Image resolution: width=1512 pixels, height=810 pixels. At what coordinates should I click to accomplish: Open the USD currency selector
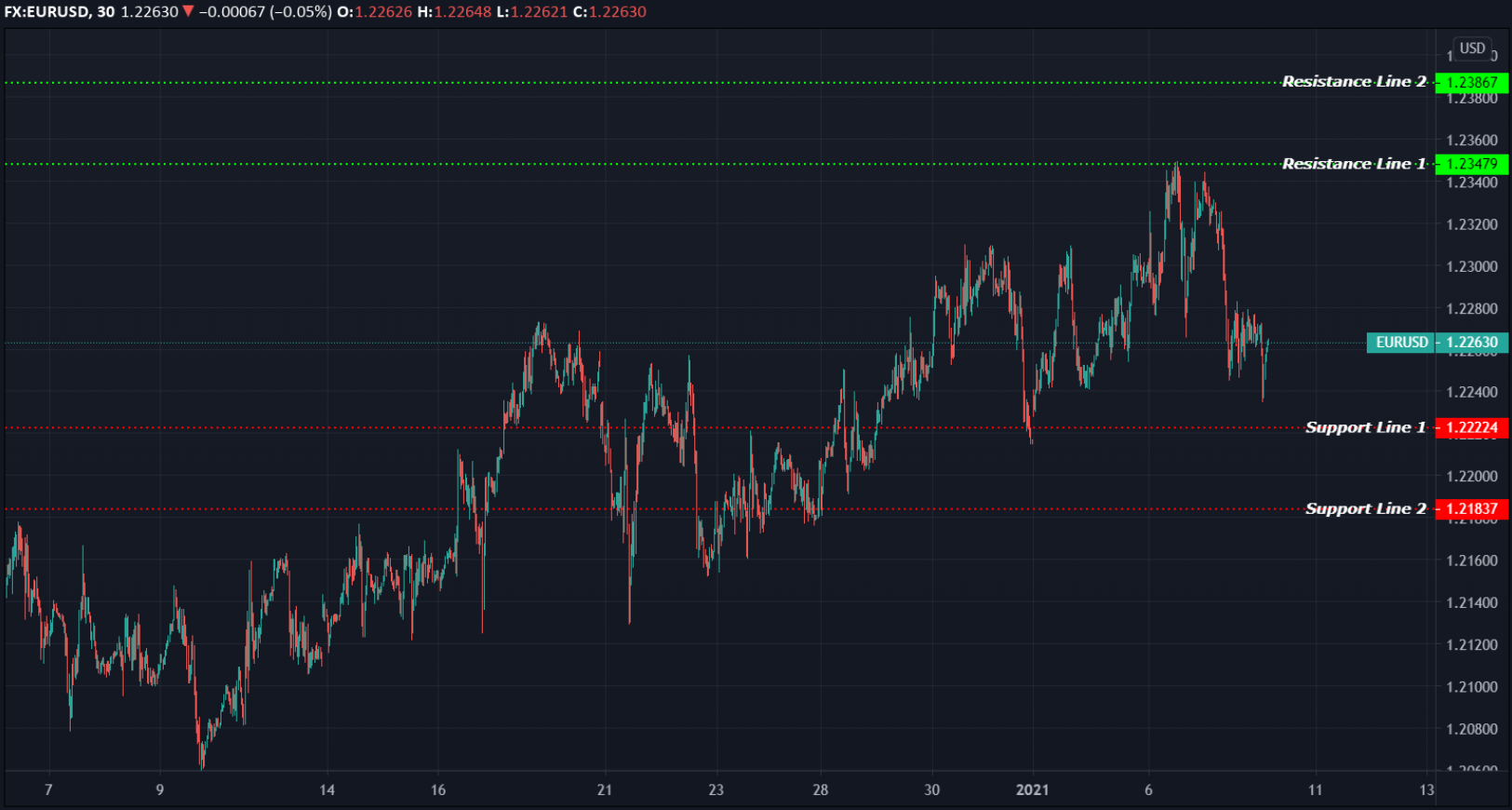tap(1472, 48)
